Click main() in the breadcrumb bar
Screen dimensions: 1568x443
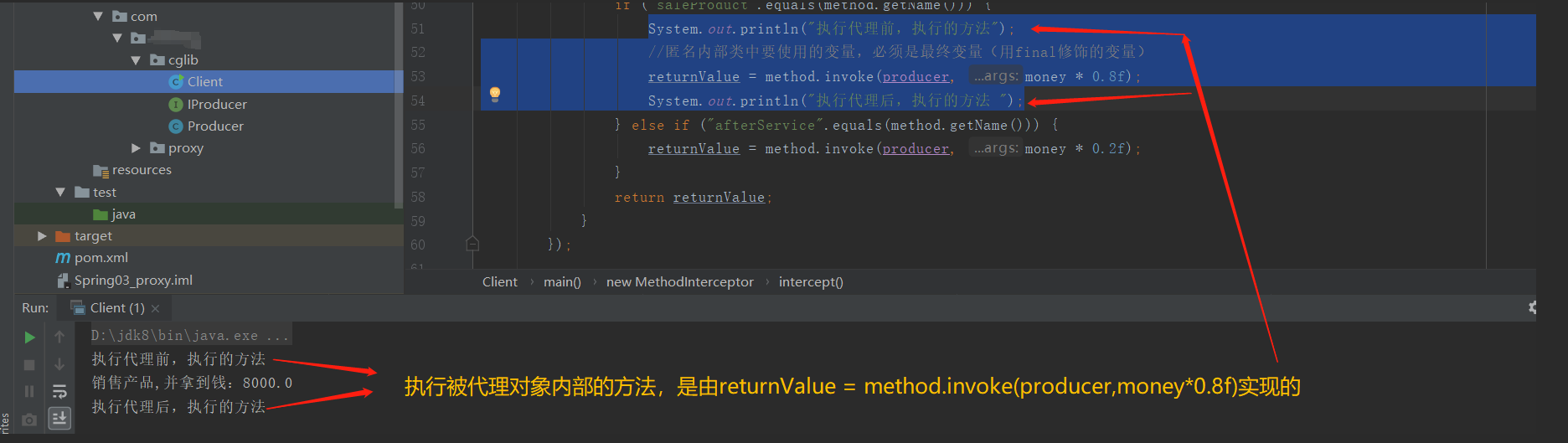[x=562, y=282]
